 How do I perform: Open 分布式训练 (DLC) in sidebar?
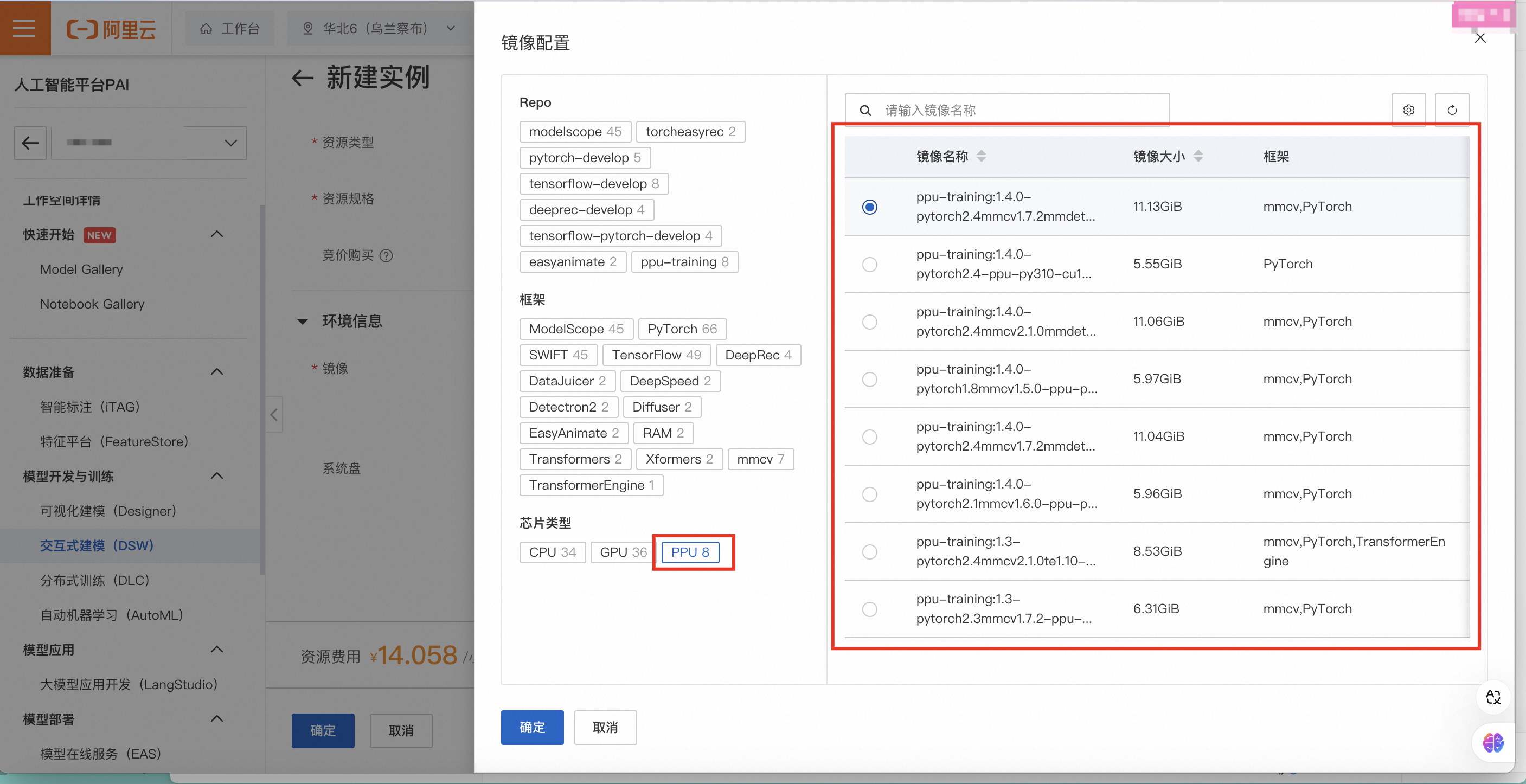click(x=95, y=580)
